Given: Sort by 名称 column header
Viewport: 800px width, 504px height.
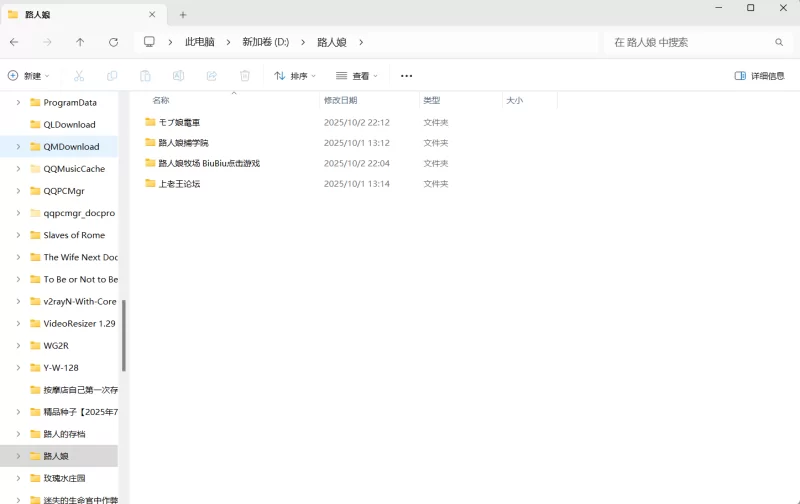Looking at the screenshot, I should pos(161,100).
